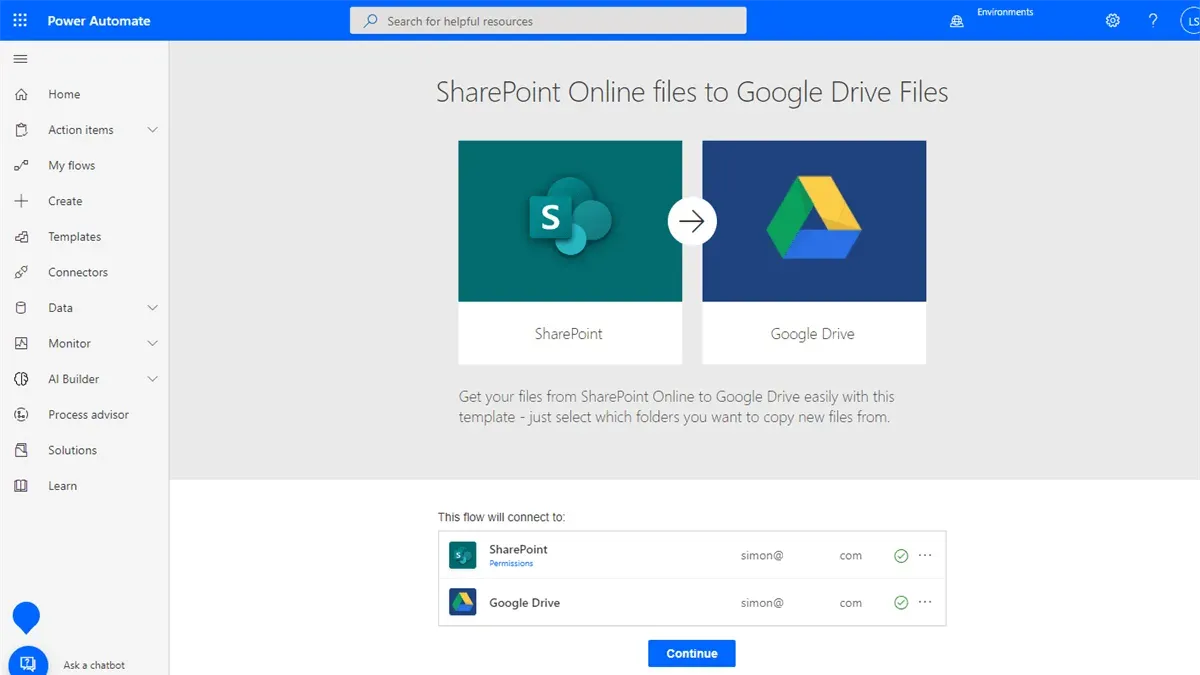Click the My flows icon
Screen dimensions: 1200x675
22,165
